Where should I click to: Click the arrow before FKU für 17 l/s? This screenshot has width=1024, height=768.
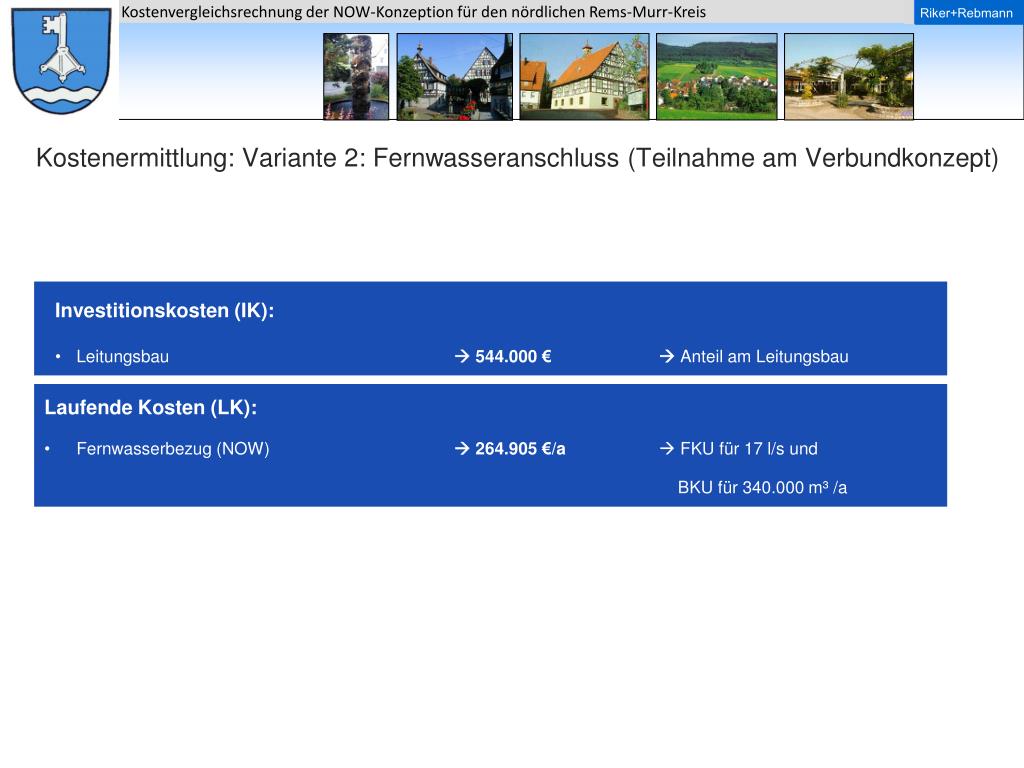[x=667, y=448]
